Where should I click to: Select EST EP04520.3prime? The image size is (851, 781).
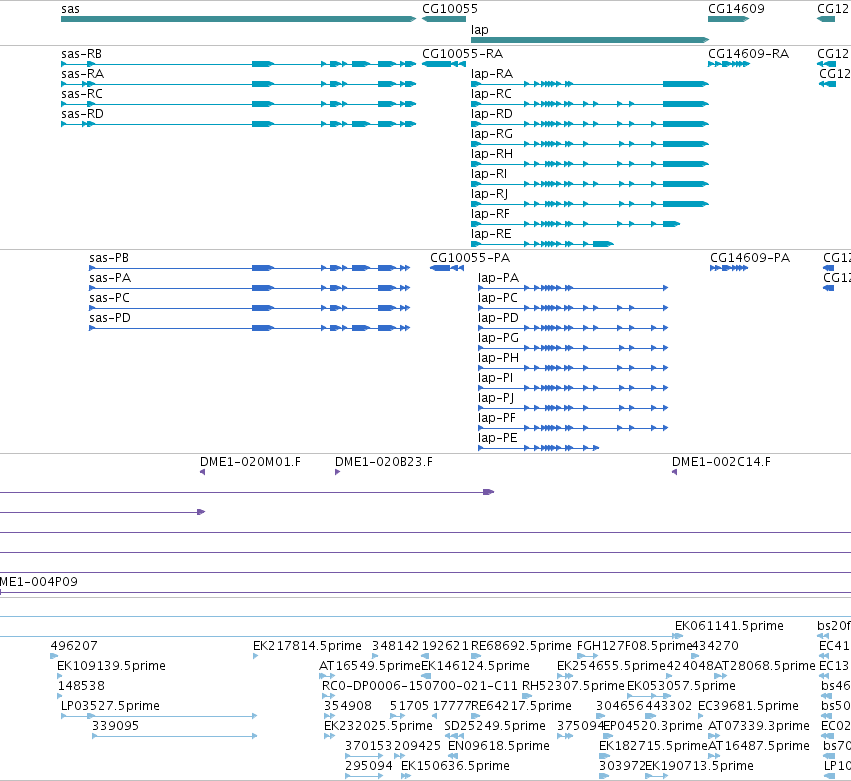(608, 736)
